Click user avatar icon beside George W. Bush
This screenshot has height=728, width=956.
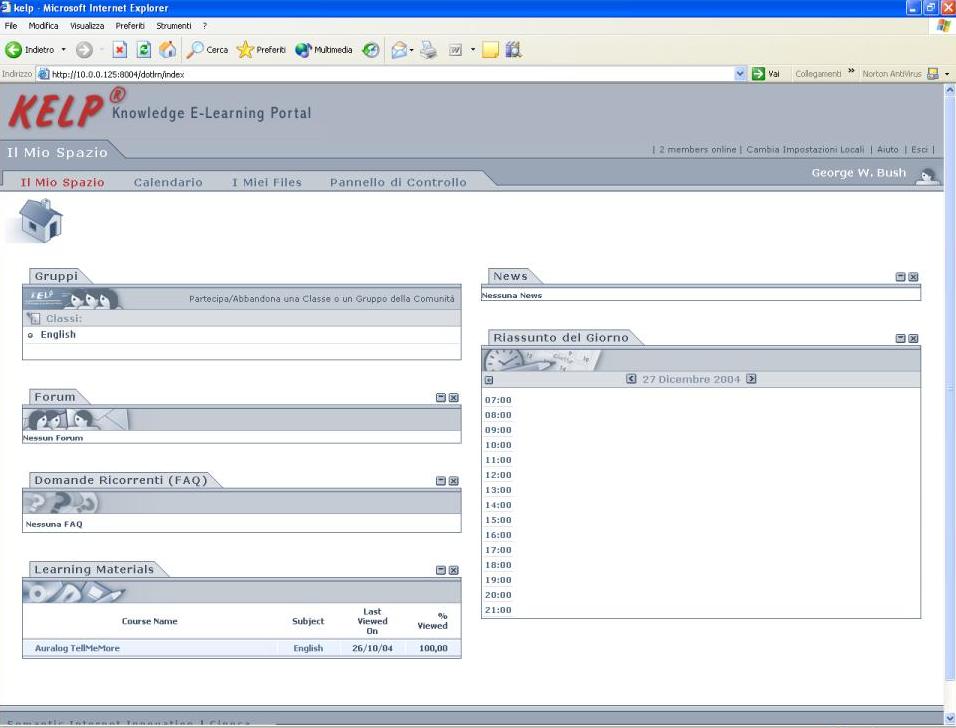pyautogui.click(x=927, y=177)
